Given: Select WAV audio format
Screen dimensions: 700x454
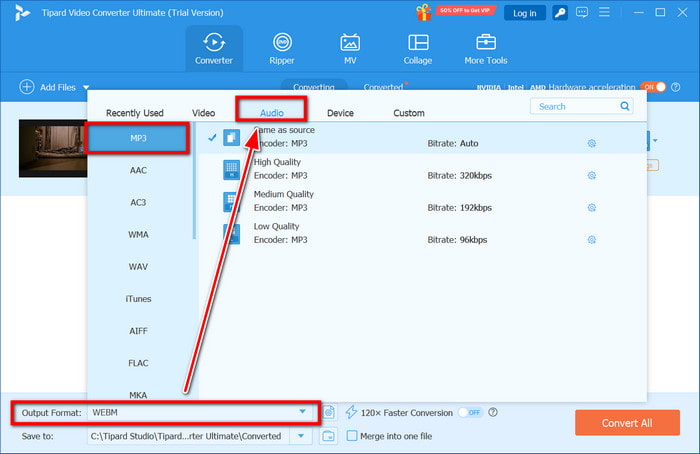Looking at the screenshot, I should (138, 267).
